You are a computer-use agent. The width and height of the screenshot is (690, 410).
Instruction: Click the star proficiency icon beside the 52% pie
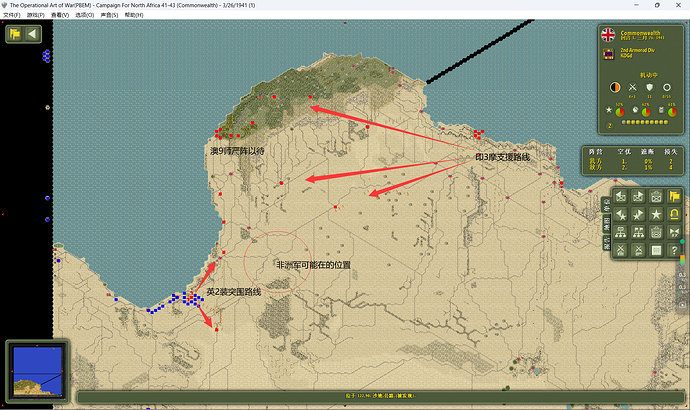609,110
